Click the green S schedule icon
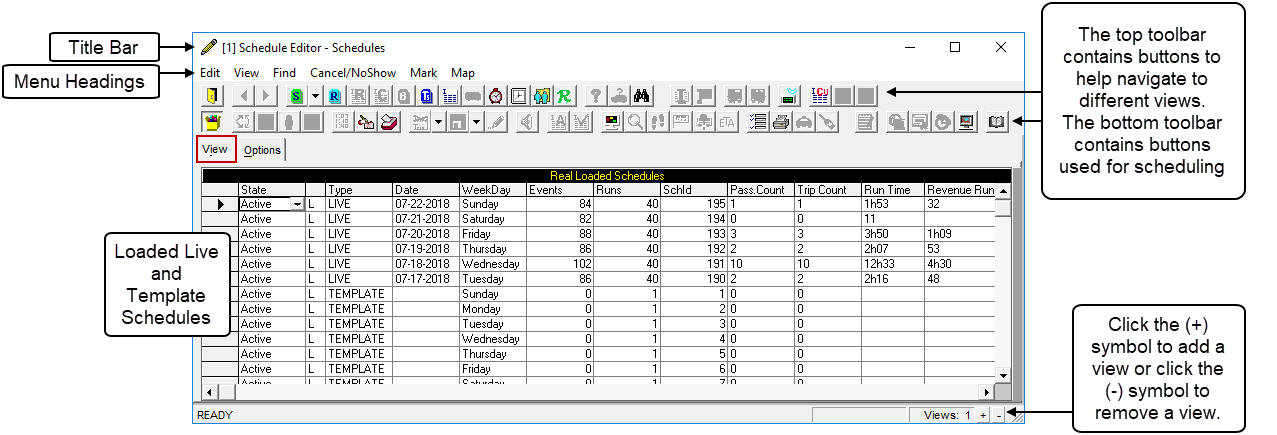1277x435 pixels. click(x=297, y=96)
